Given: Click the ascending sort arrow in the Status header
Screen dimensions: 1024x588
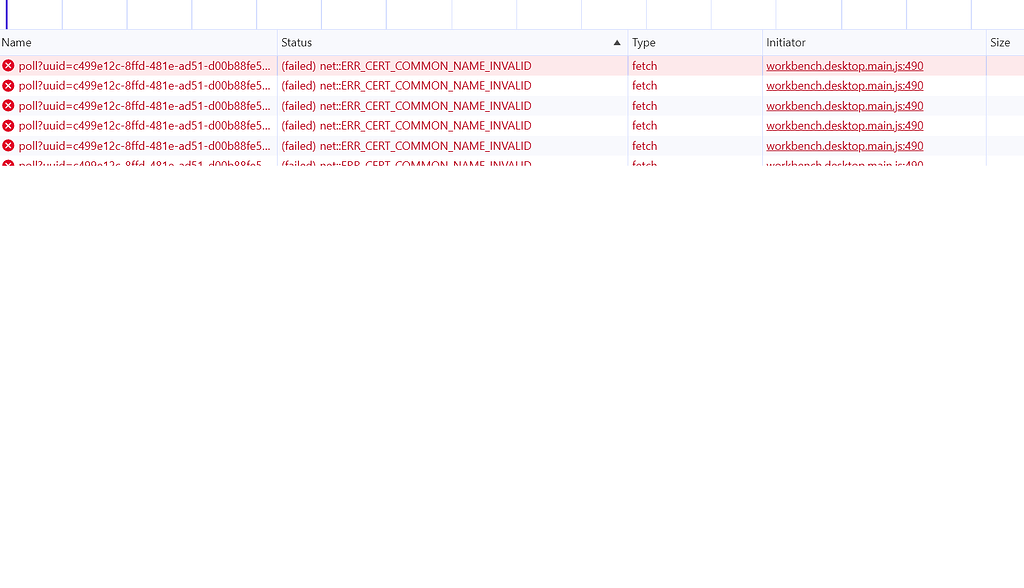Looking at the screenshot, I should [x=617, y=42].
